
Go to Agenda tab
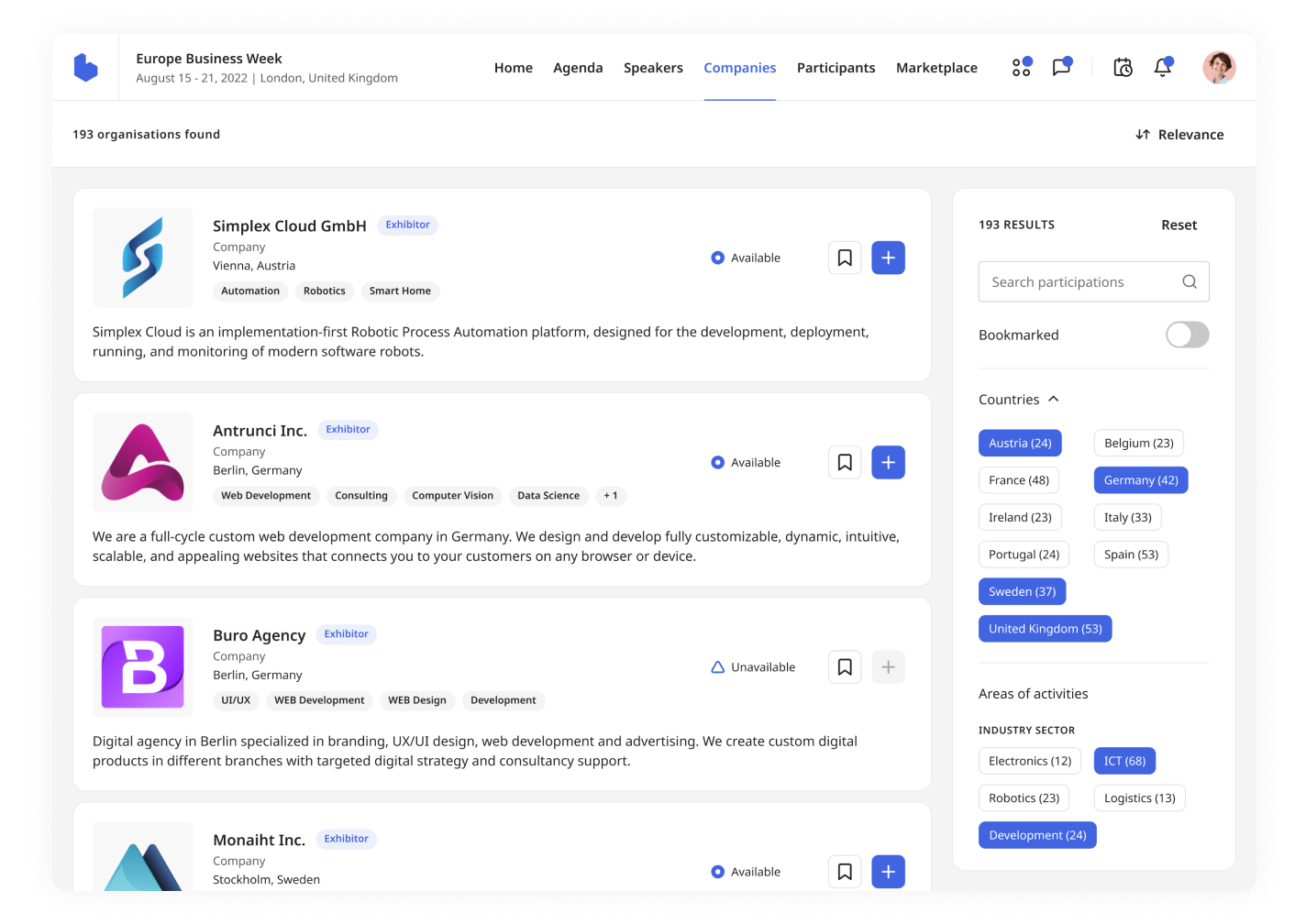point(578,68)
